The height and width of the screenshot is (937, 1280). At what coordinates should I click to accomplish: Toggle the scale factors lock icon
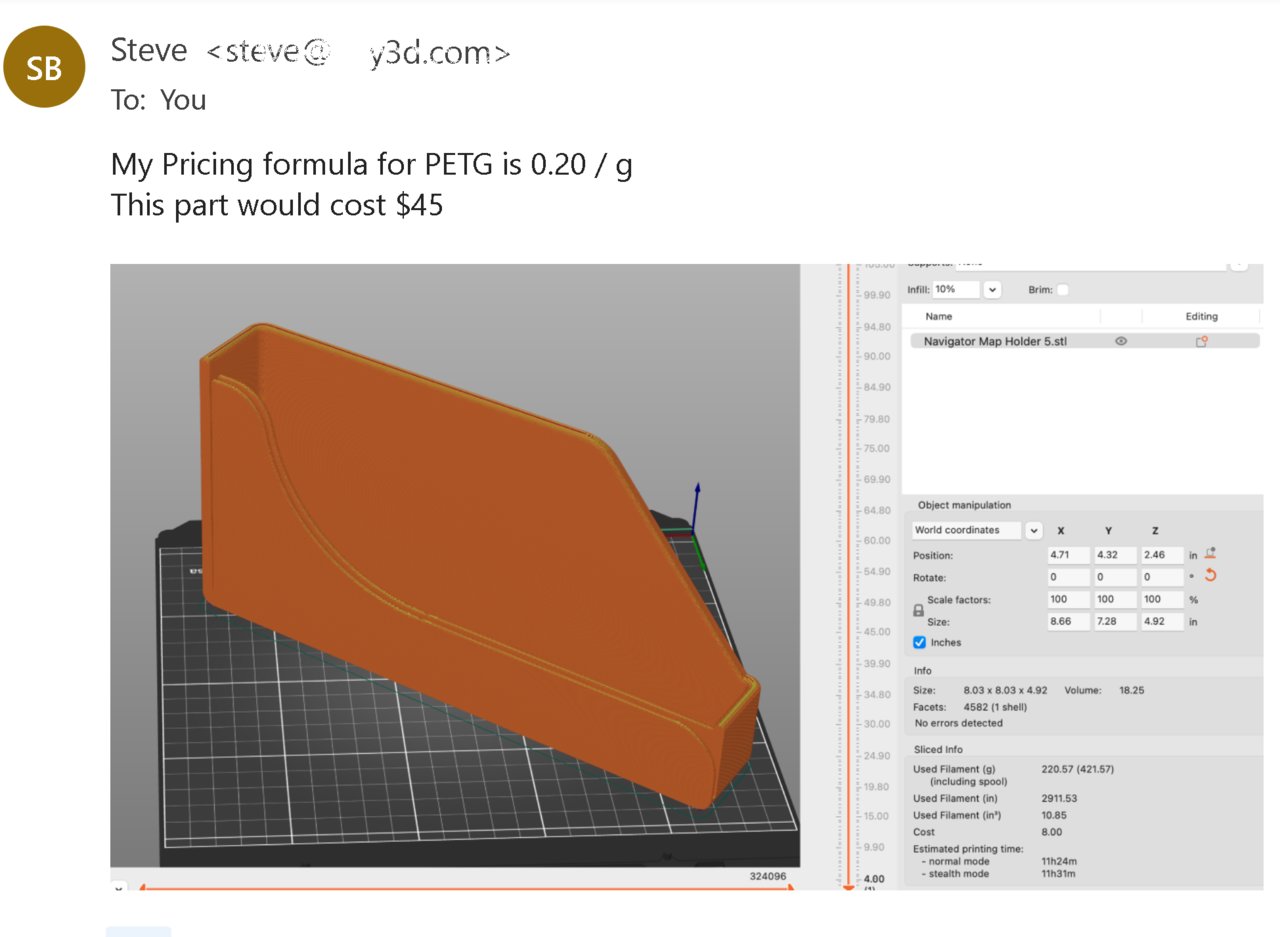pyautogui.click(x=919, y=610)
